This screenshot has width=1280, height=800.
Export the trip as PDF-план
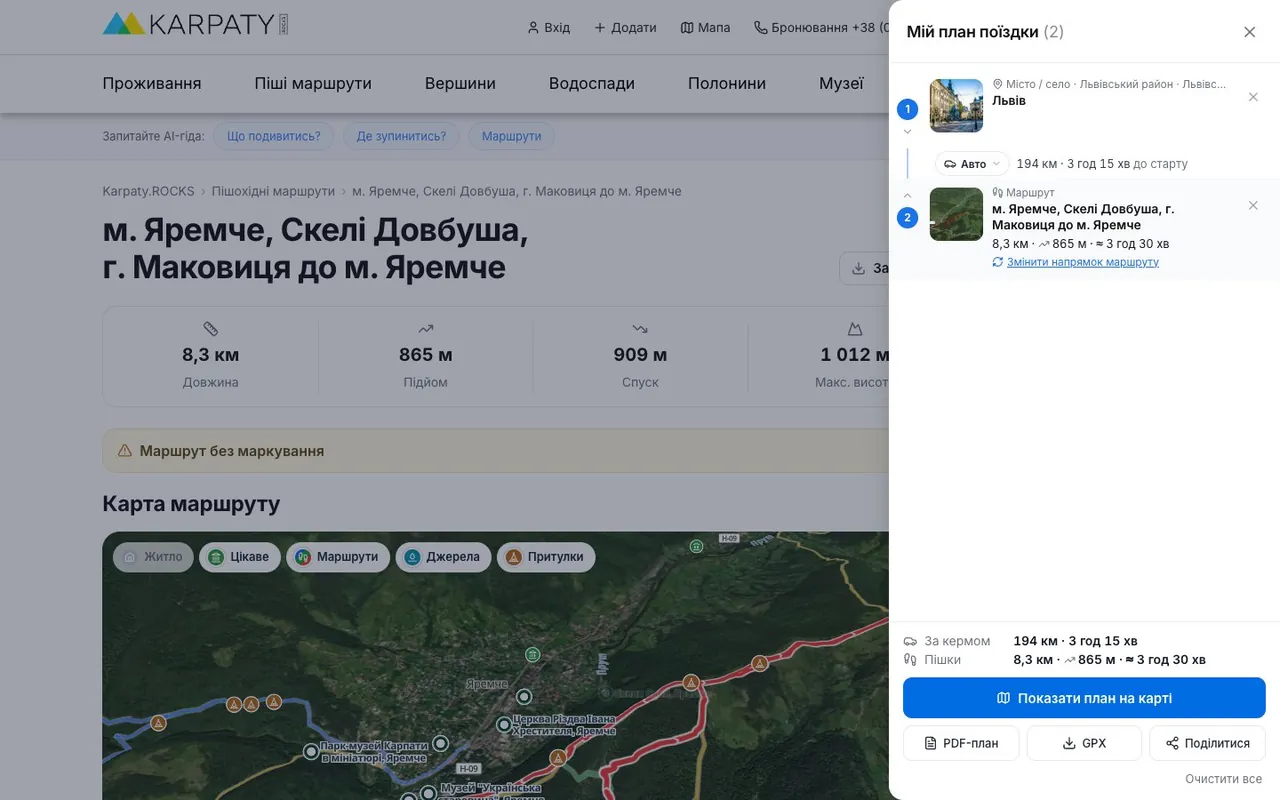click(x=961, y=743)
